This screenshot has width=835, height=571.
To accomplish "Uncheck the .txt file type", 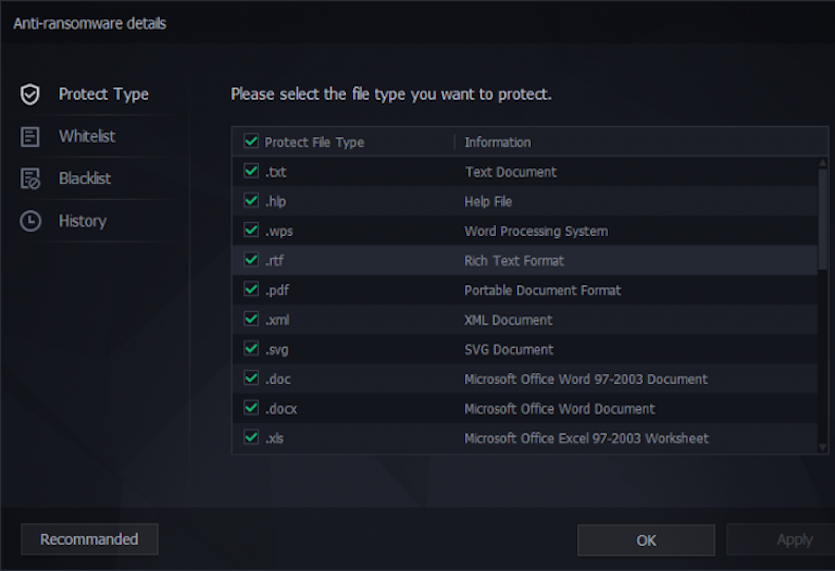I will [251, 171].
